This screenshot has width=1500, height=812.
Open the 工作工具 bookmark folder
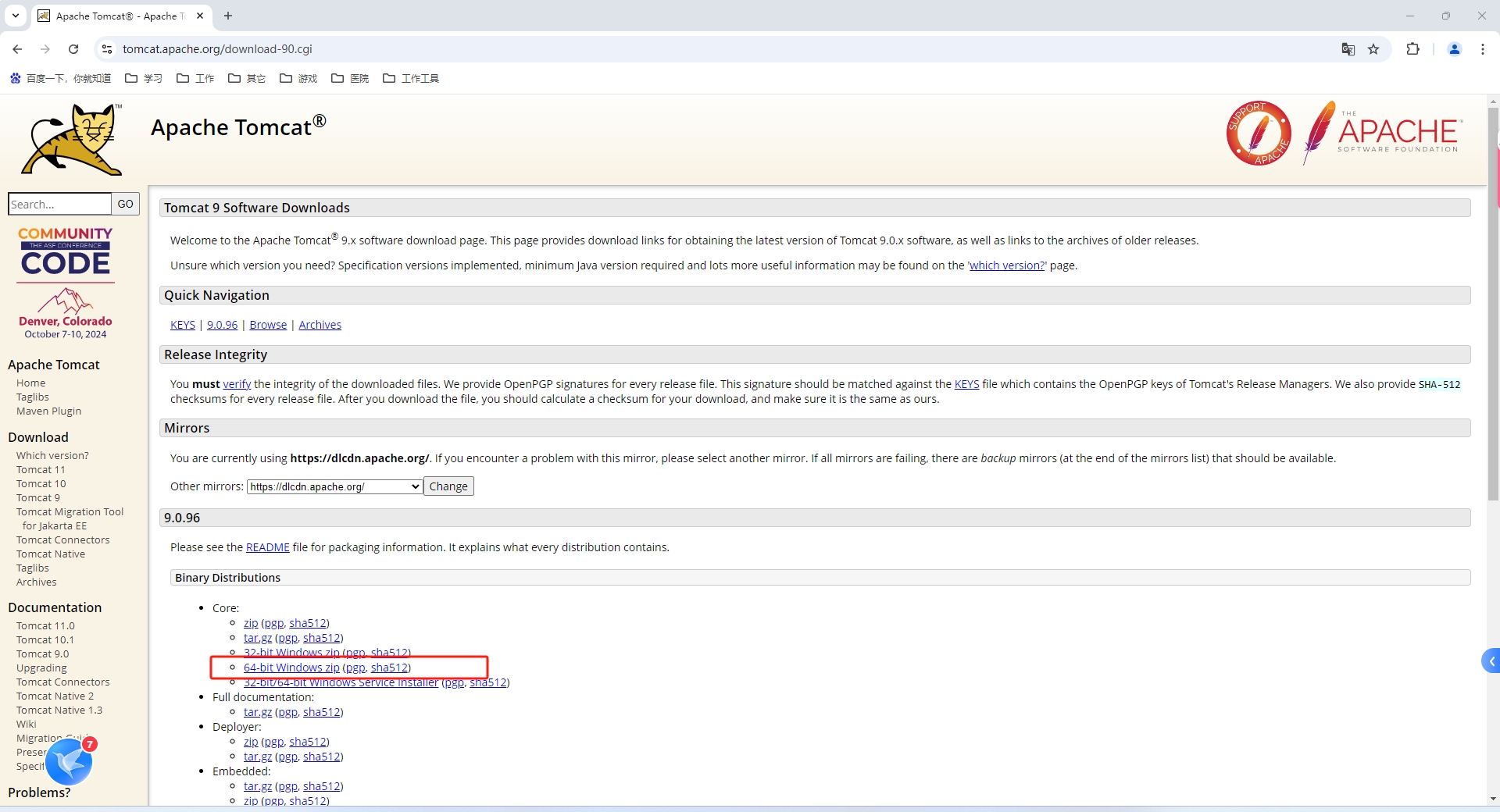[411, 78]
